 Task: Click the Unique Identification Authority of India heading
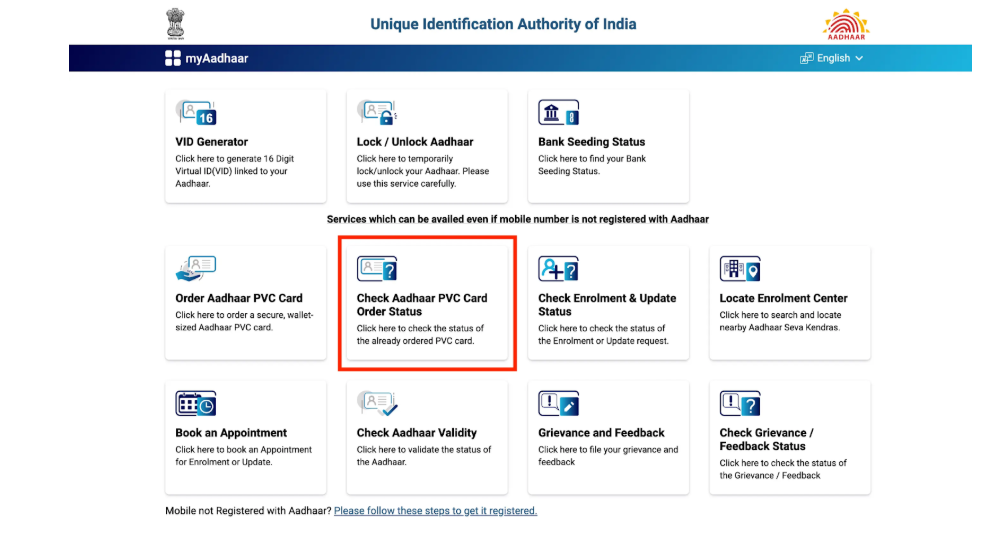point(503,24)
